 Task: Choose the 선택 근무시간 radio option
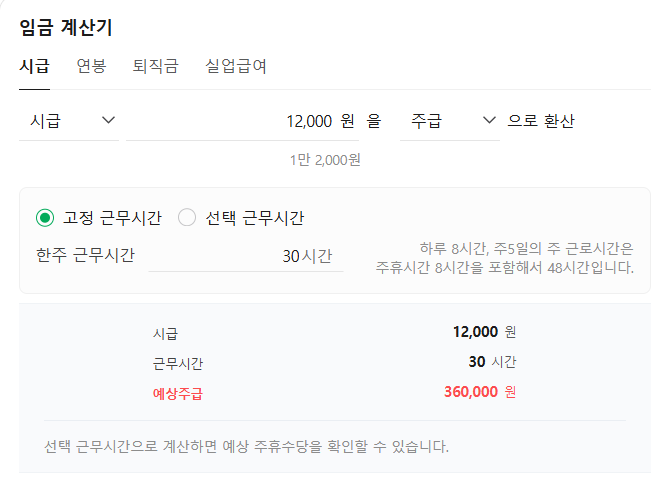pos(187,218)
